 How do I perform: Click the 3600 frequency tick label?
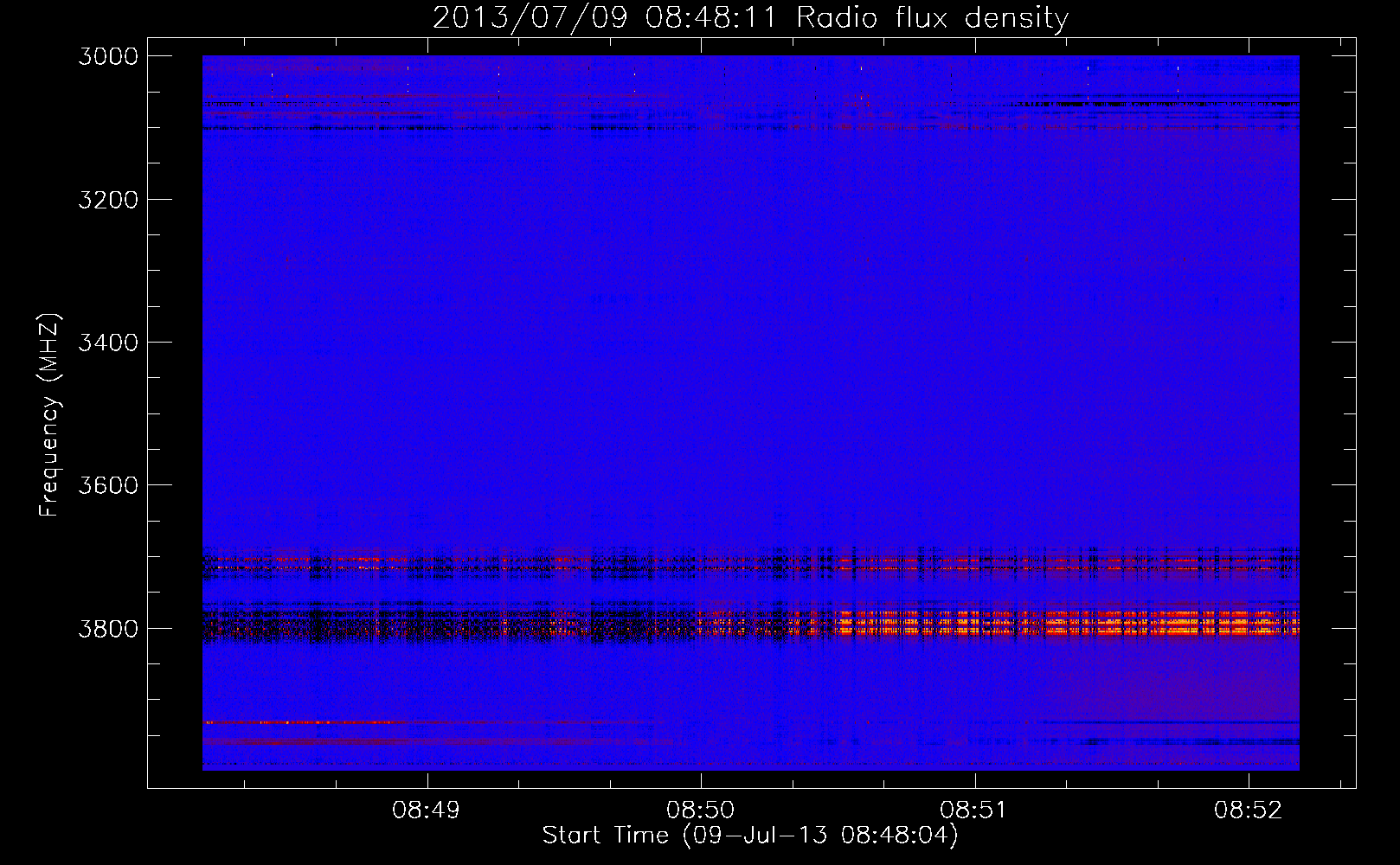click(108, 485)
